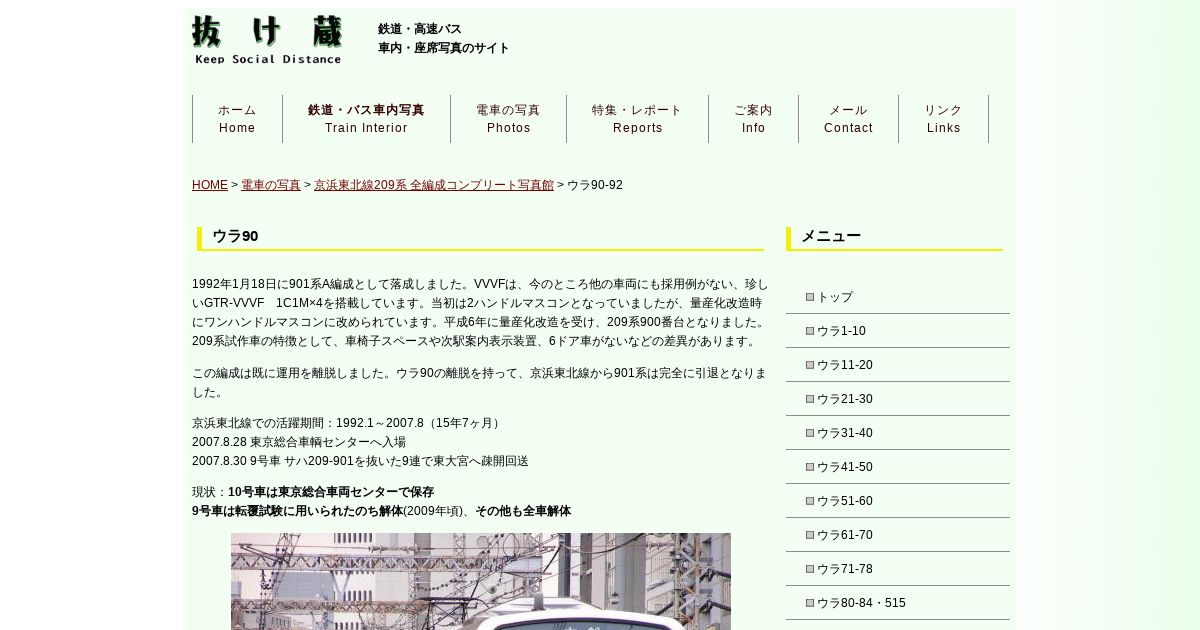Click 電車の写真 breadcrumb link
This screenshot has height=630, width=1200.
[271, 185]
